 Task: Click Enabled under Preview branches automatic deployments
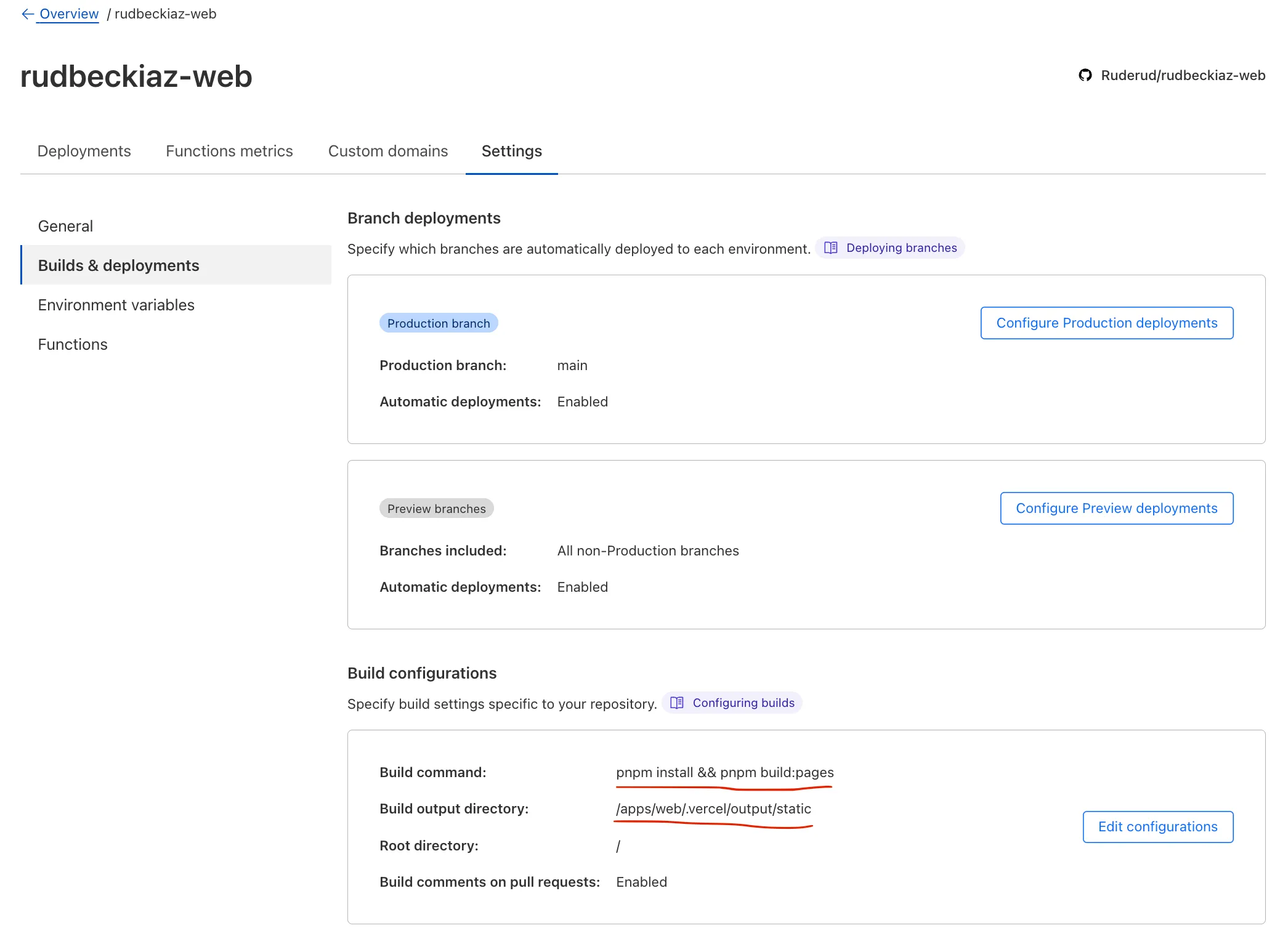coord(582,587)
